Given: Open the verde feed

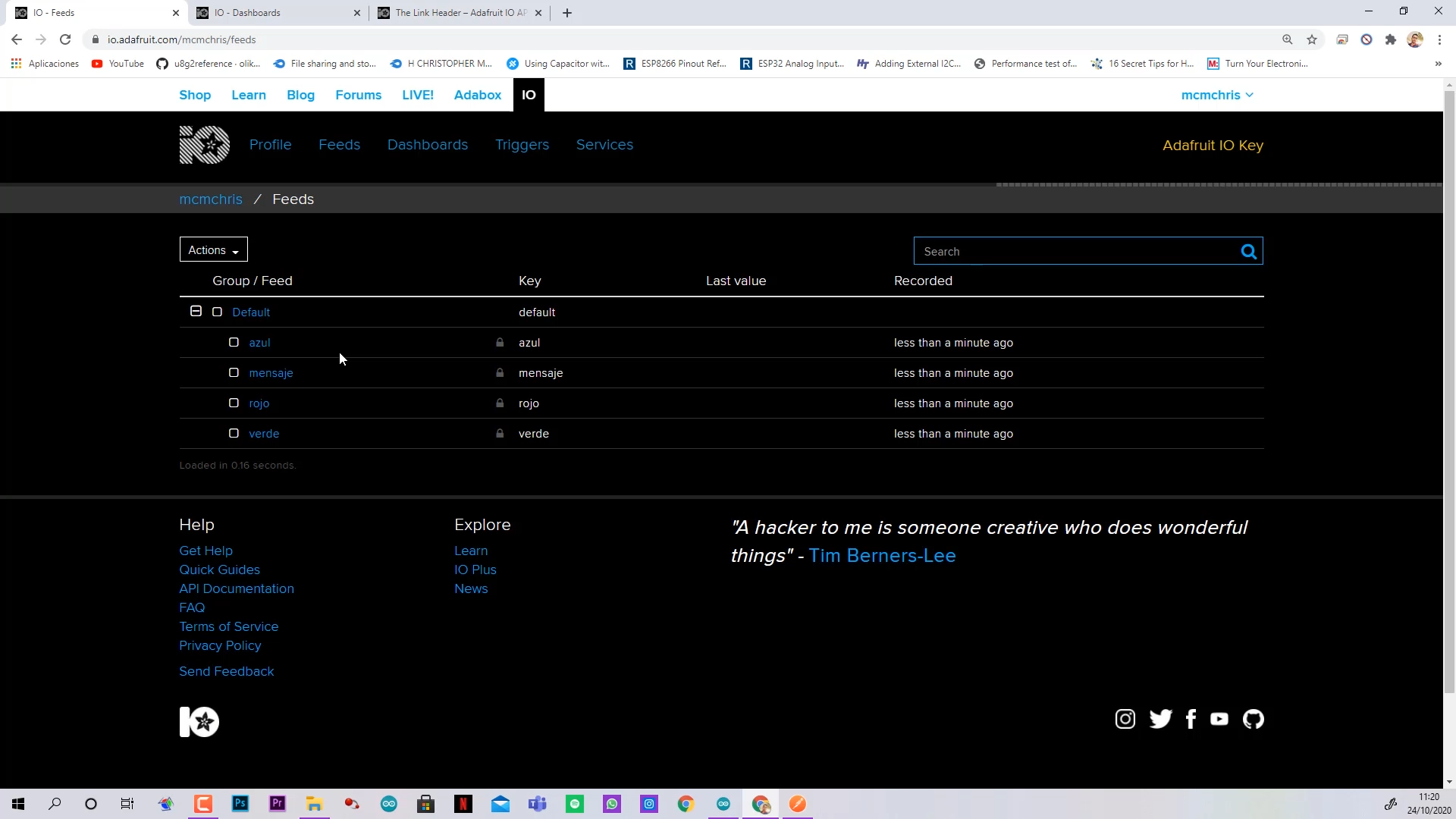Looking at the screenshot, I should (x=264, y=434).
